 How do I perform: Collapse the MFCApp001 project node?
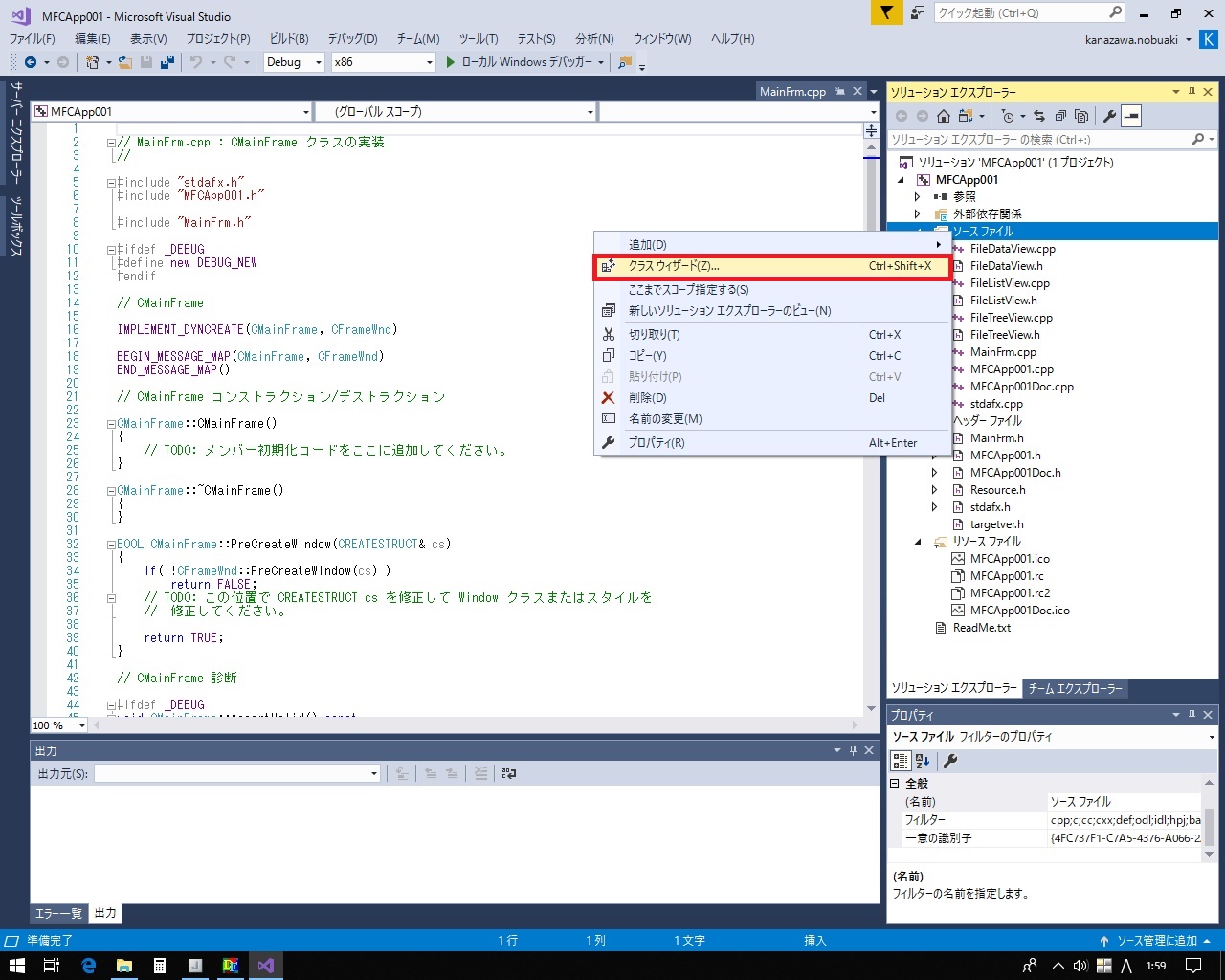coord(901,180)
